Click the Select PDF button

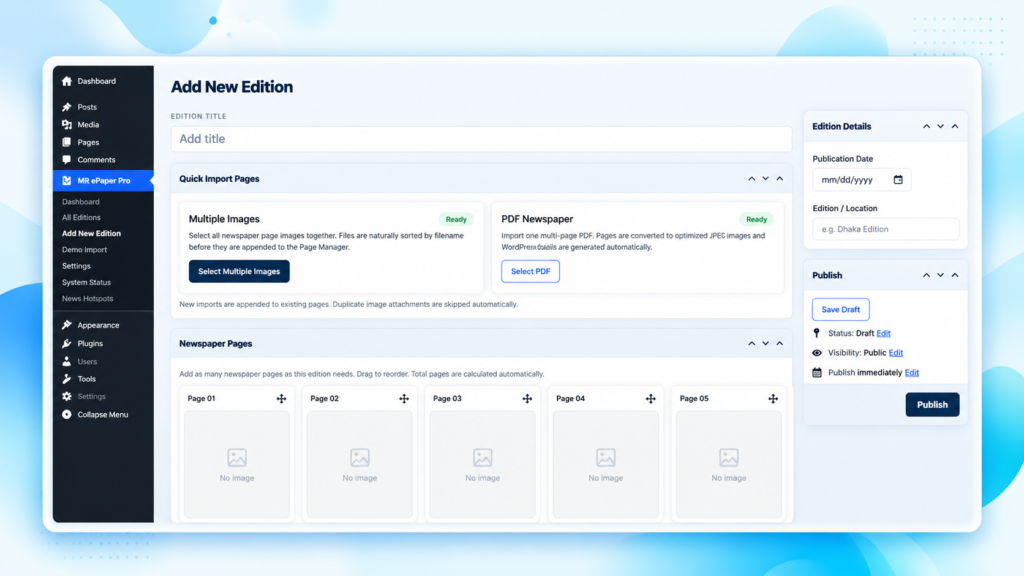(x=530, y=271)
